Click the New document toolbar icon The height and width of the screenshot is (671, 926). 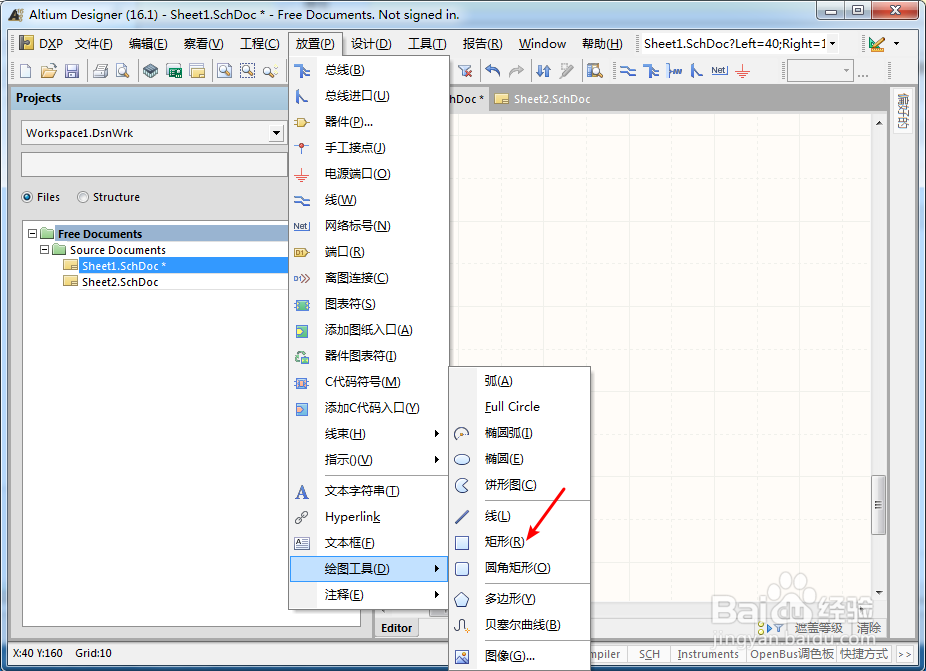25,71
